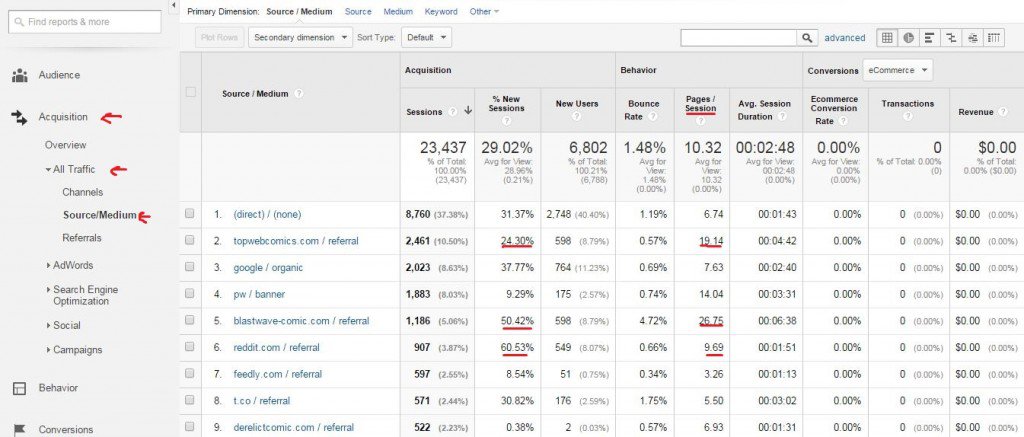Click the Plot Rows button
This screenshot has width=1024, height=437.
pos(219,38)
